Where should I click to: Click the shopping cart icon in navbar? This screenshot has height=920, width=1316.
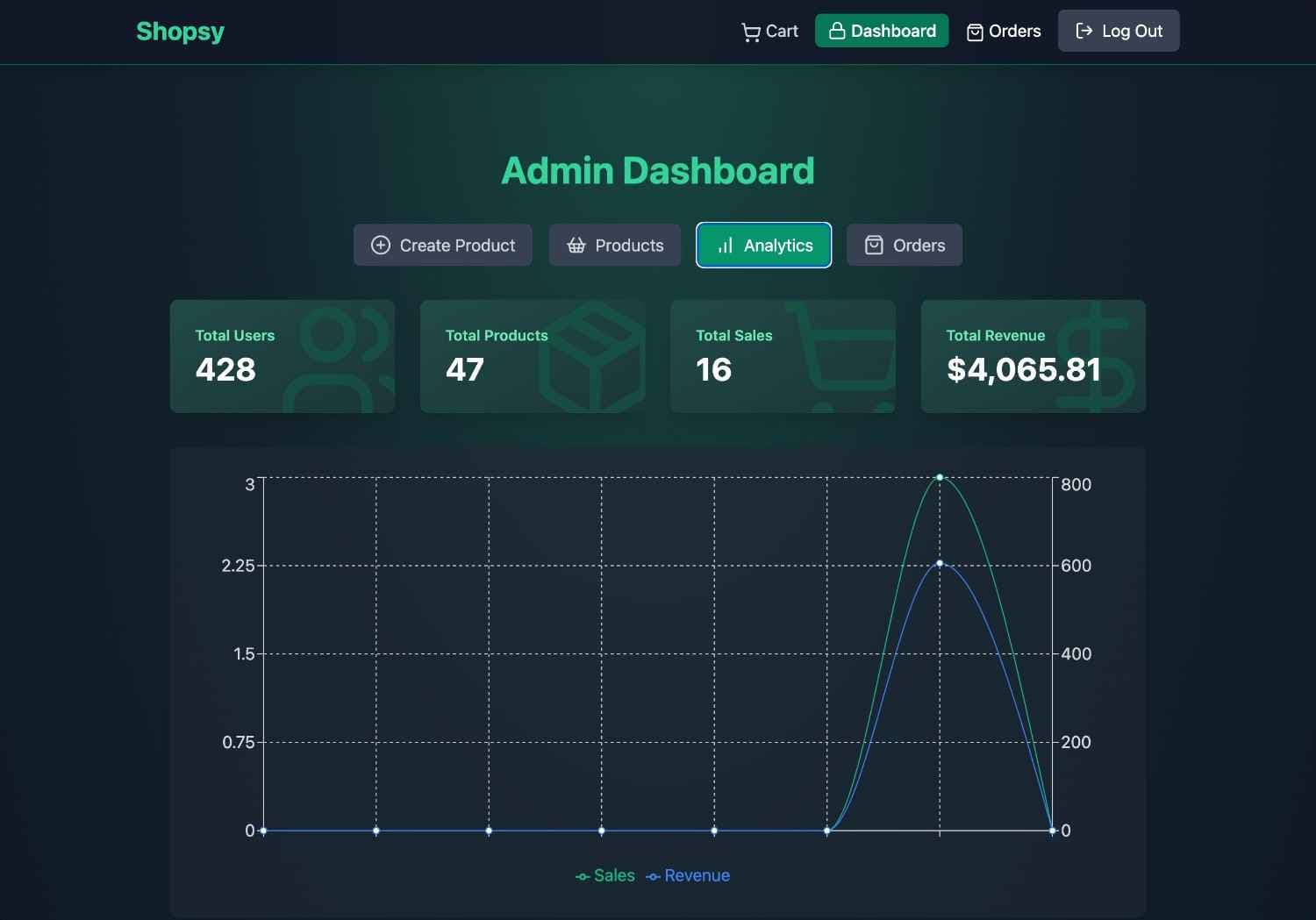[x=751, y=32]
